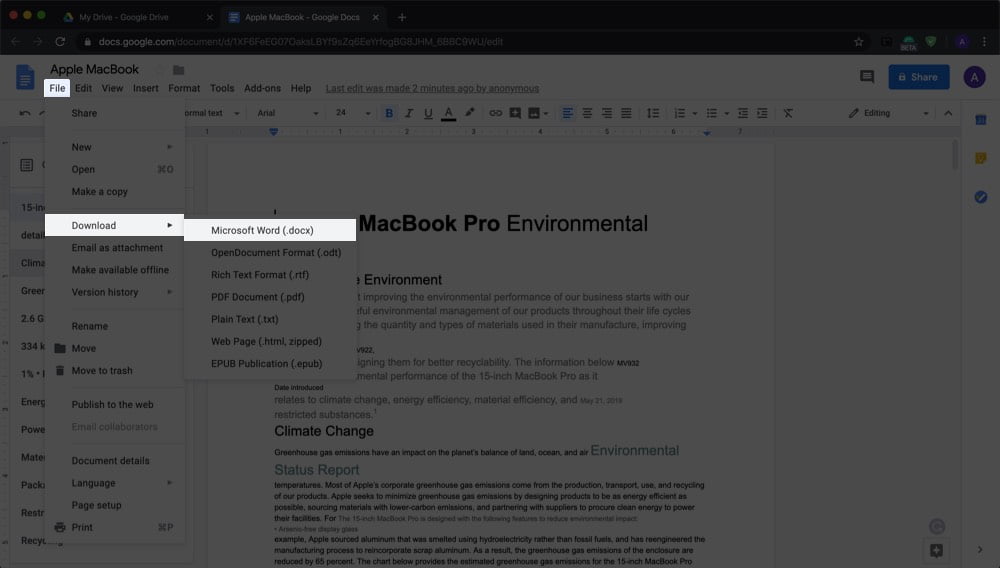Expand the bulleted list options arrow
Image resolution: width=1000 pixels, height=568 pixels.
coord(726,113)
